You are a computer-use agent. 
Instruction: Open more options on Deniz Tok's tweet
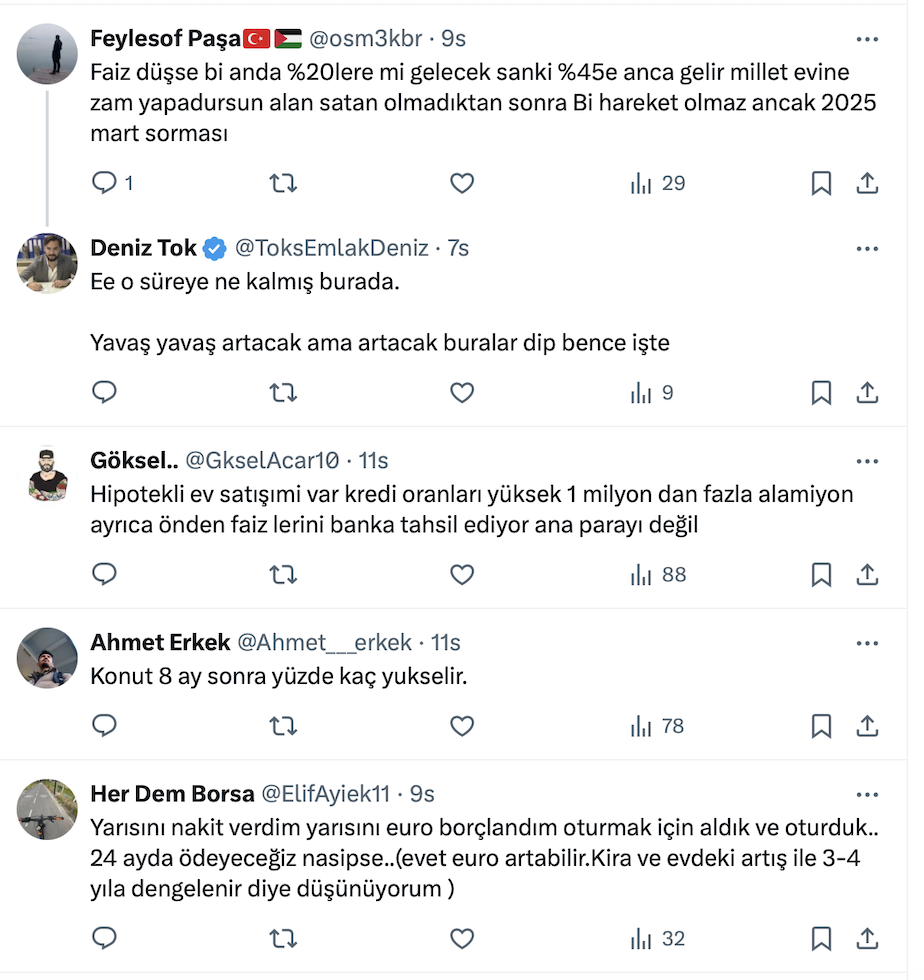(866, 248)
